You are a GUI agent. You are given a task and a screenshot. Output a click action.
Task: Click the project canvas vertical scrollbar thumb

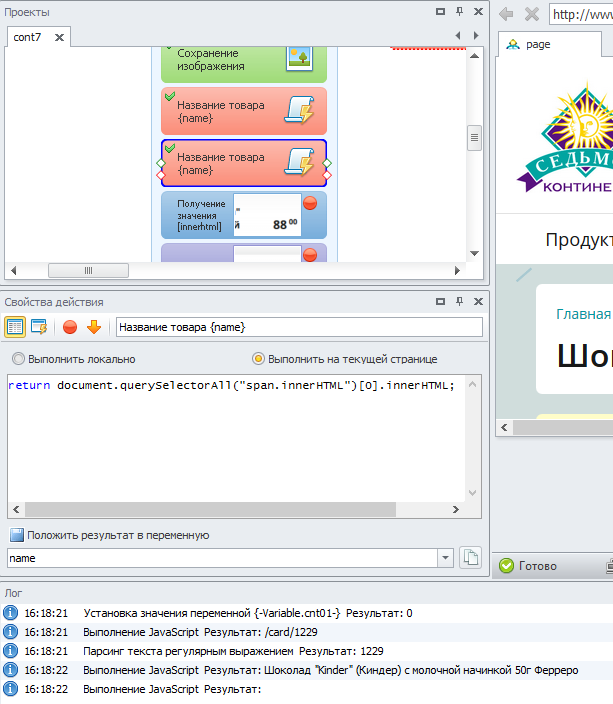pyautogui.click(x=474, y=137)
